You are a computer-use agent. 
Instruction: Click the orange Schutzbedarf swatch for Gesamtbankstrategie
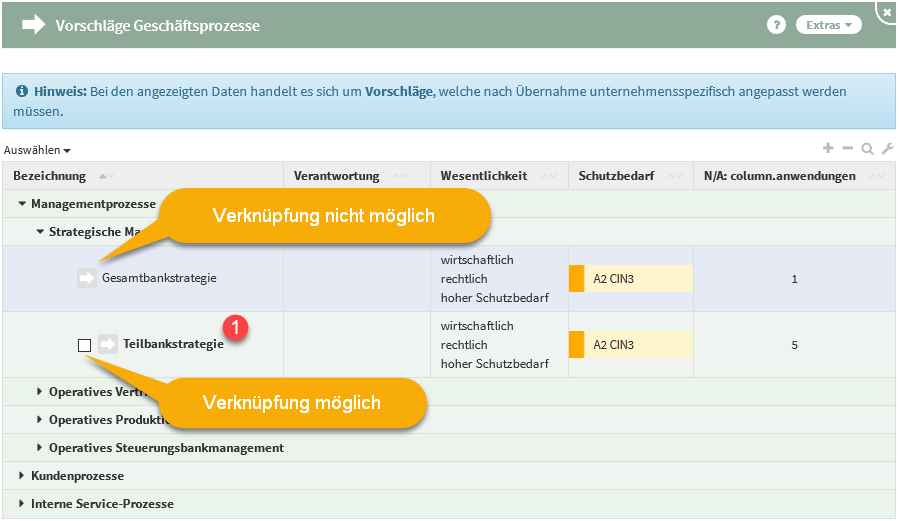[576, 279]
